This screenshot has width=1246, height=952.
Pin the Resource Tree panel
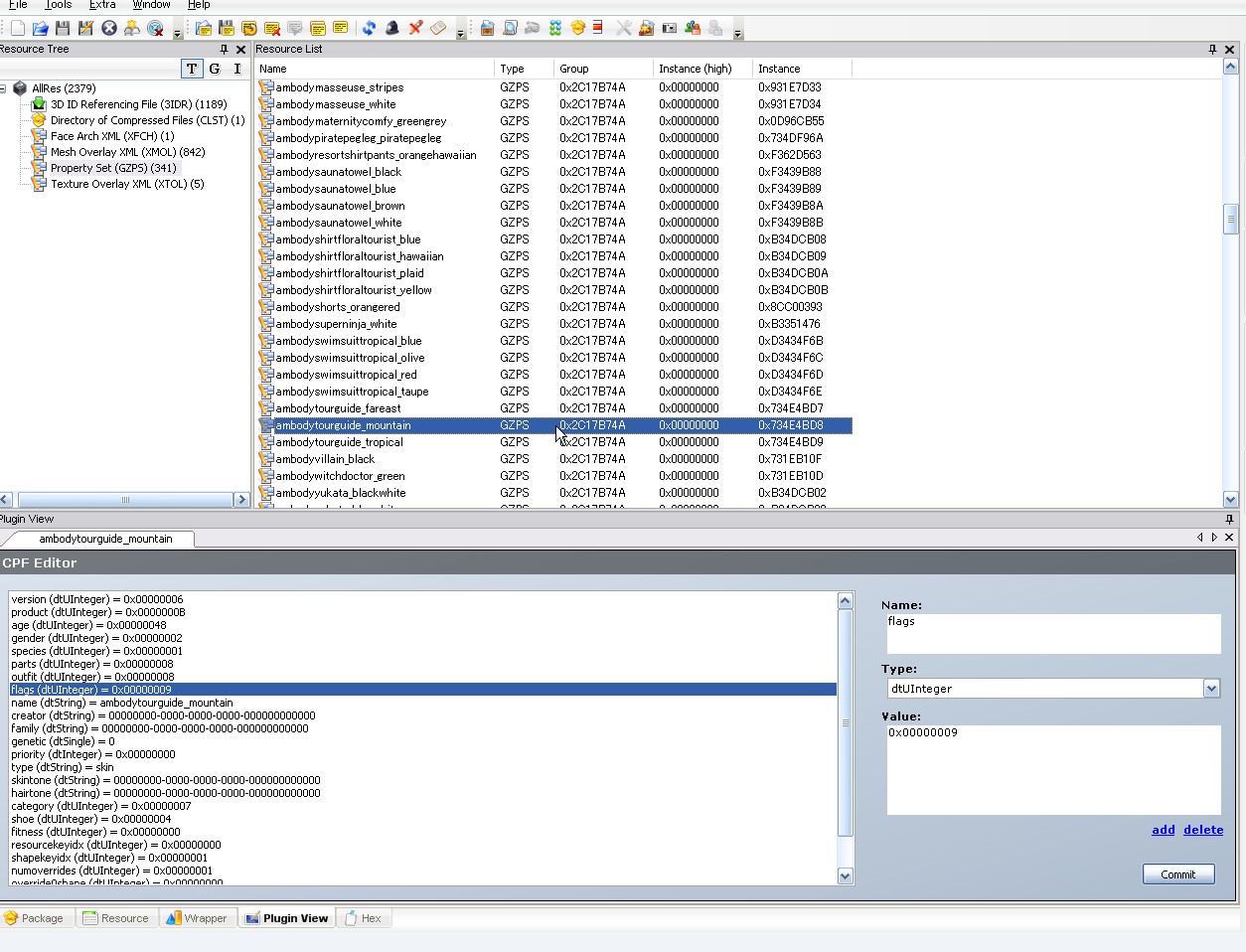(224, 49)
